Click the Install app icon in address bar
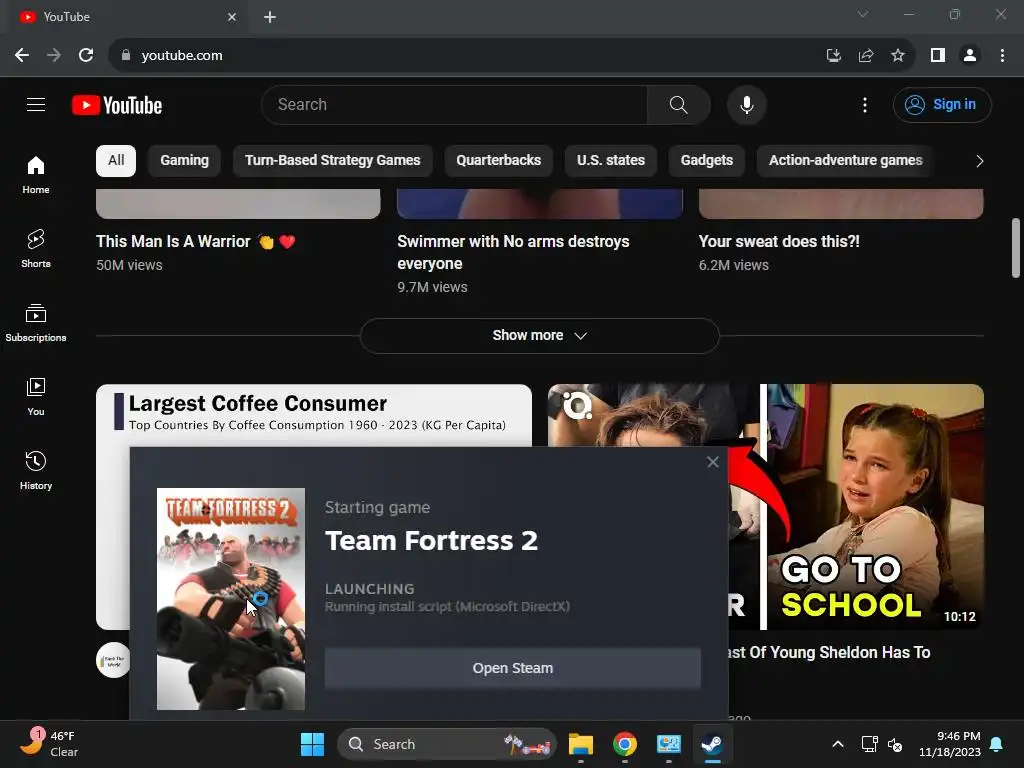 pos(833,56)
